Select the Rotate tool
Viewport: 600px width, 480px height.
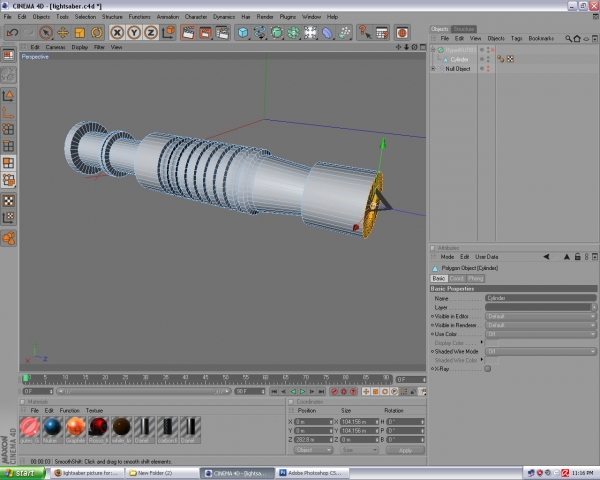pyautogui.click(x=96, y=33)
